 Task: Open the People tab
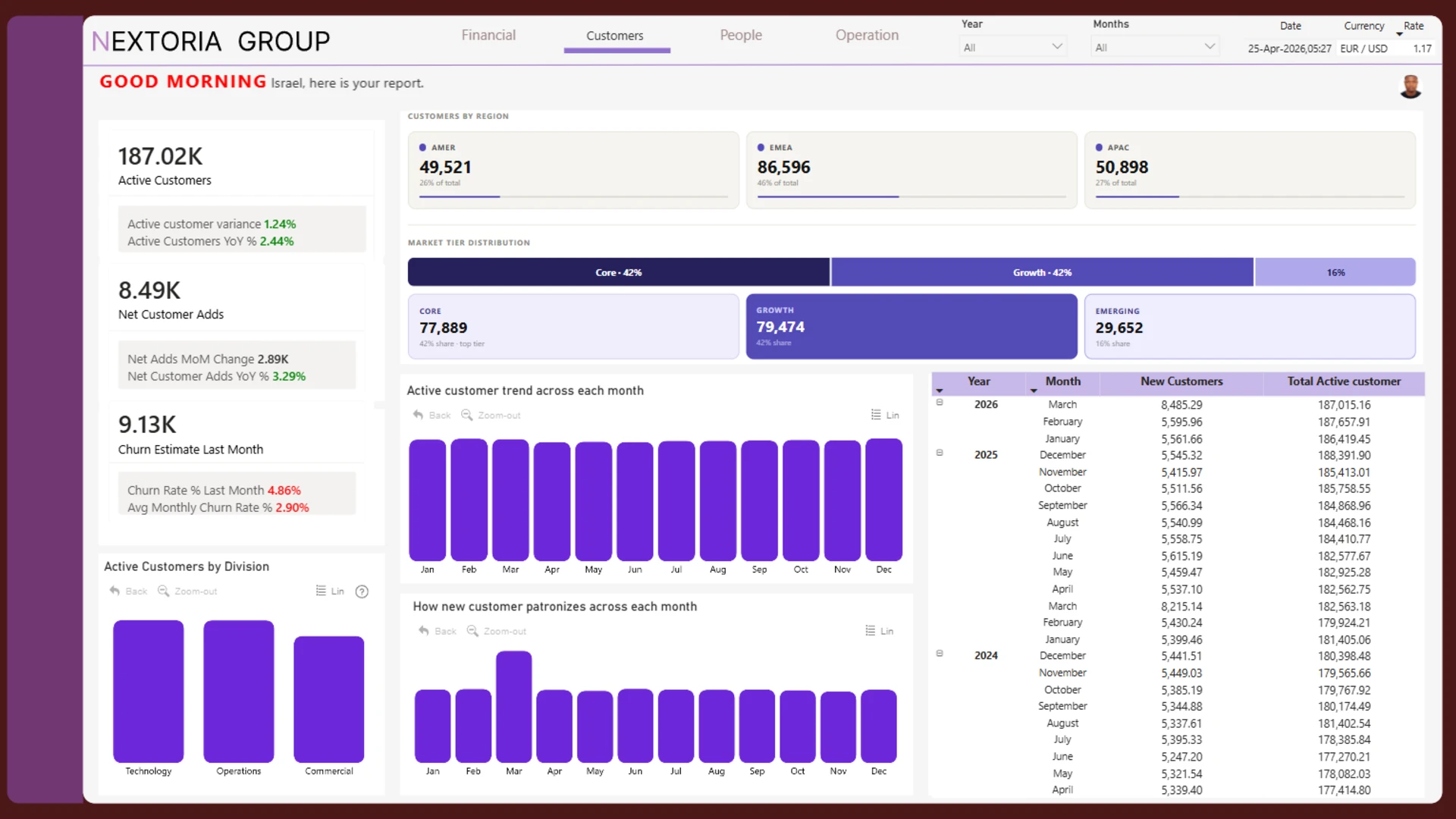pos(741,36)
